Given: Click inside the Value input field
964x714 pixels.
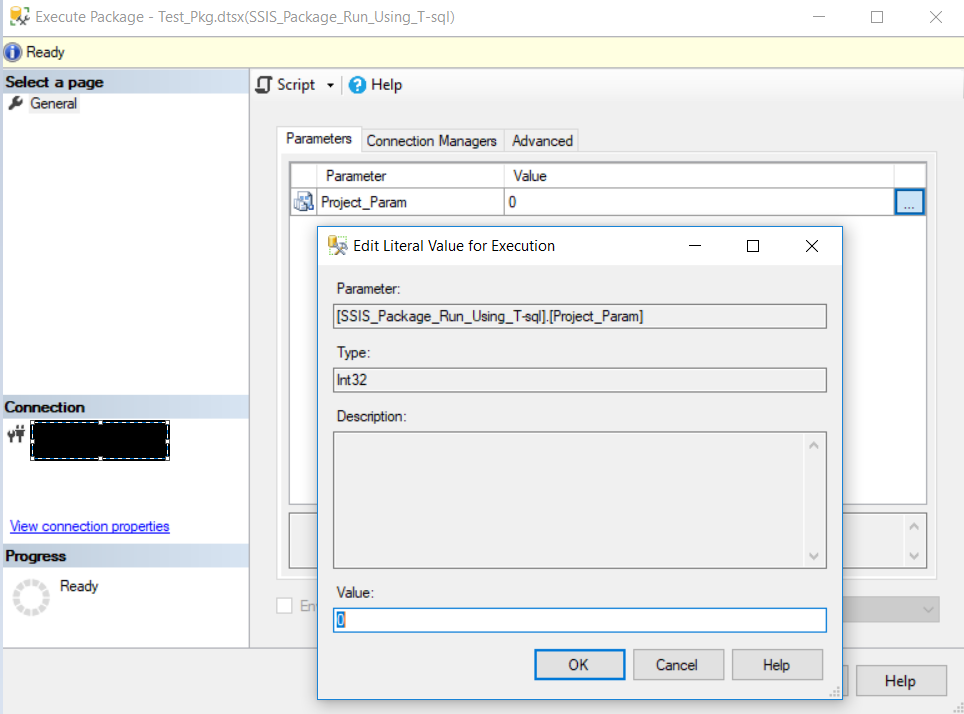Looking at the screenshot, I should pos(580,620).
